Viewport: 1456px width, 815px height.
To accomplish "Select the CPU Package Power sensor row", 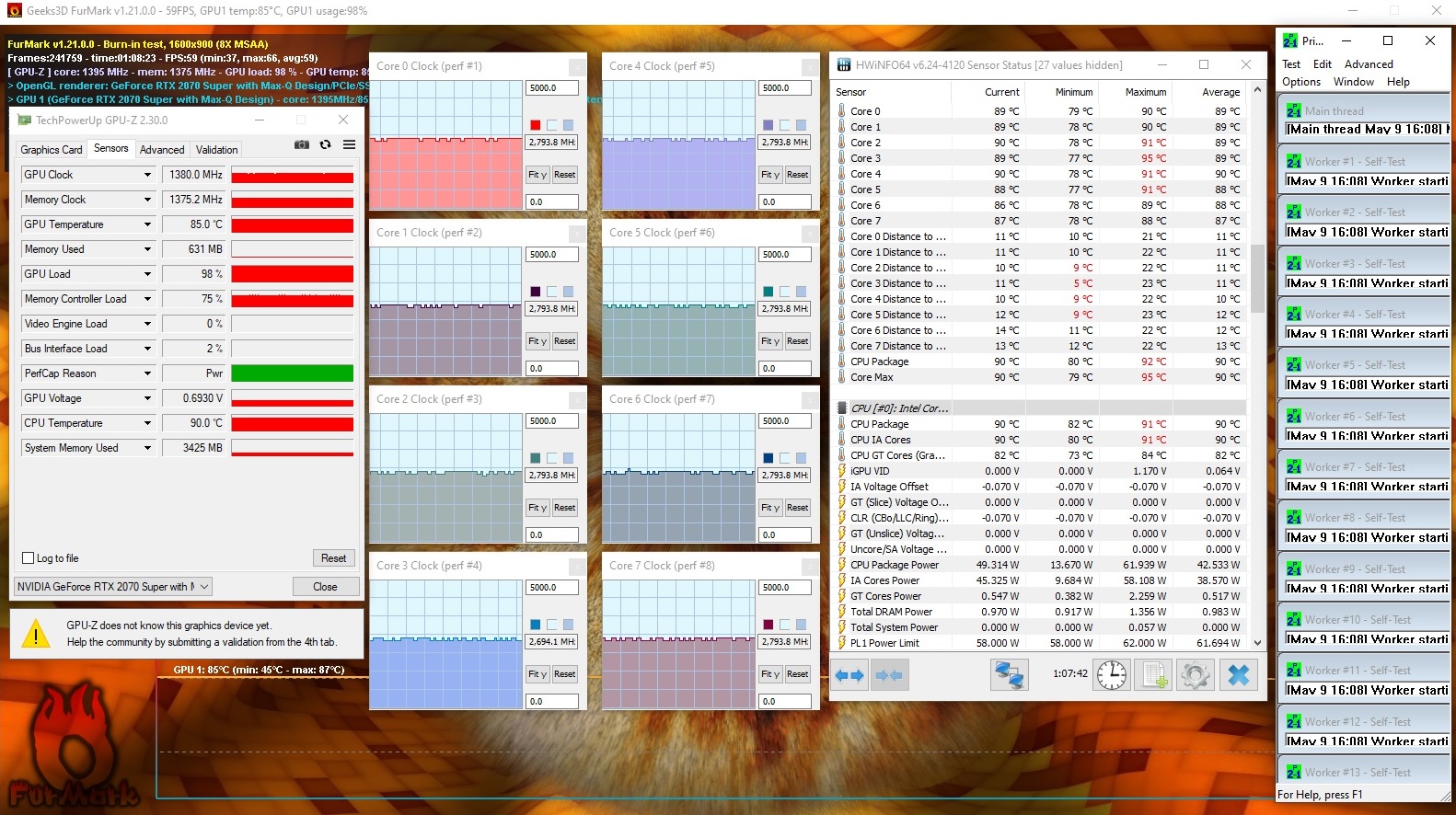I will 1038,565.
